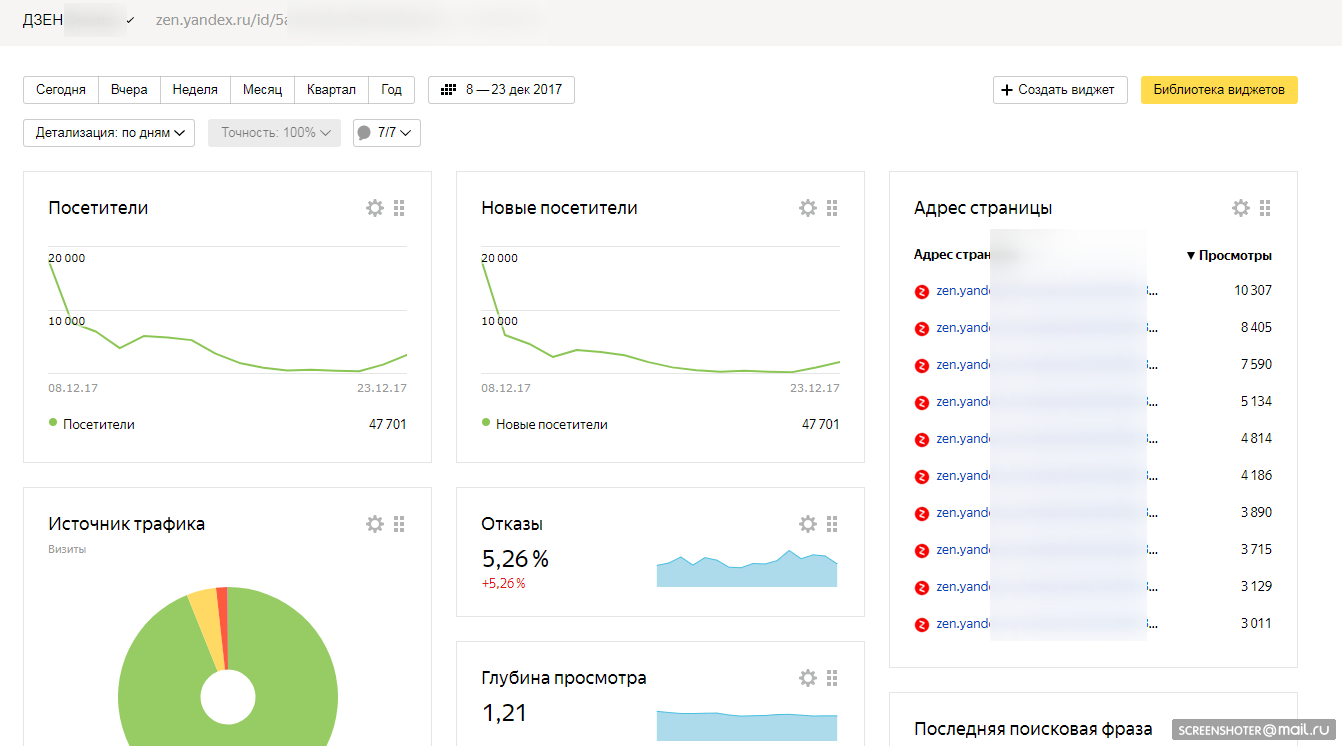Click the calendar grid icon in date range
This screenshot has width=1342, height=746.
tap(449, 90)
